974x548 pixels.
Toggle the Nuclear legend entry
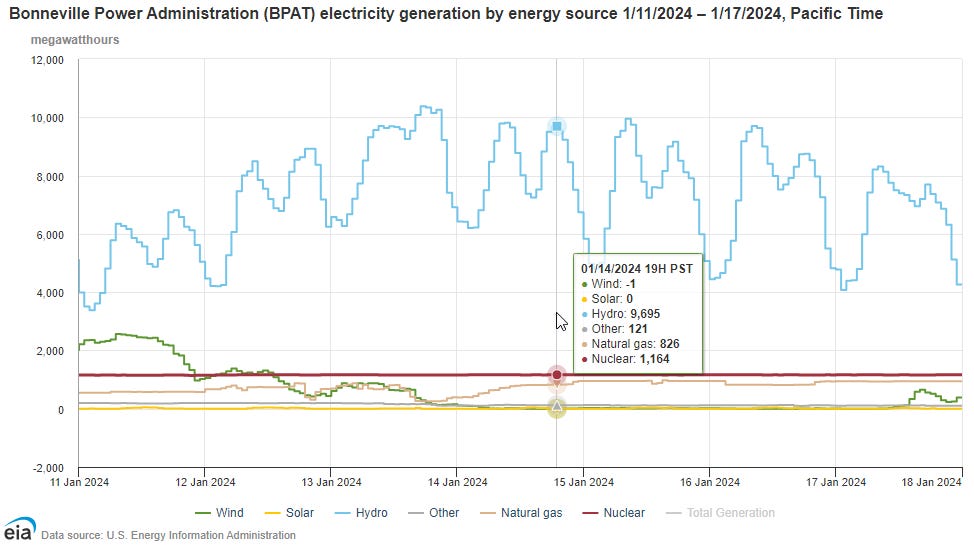click(x=614, y=513)
